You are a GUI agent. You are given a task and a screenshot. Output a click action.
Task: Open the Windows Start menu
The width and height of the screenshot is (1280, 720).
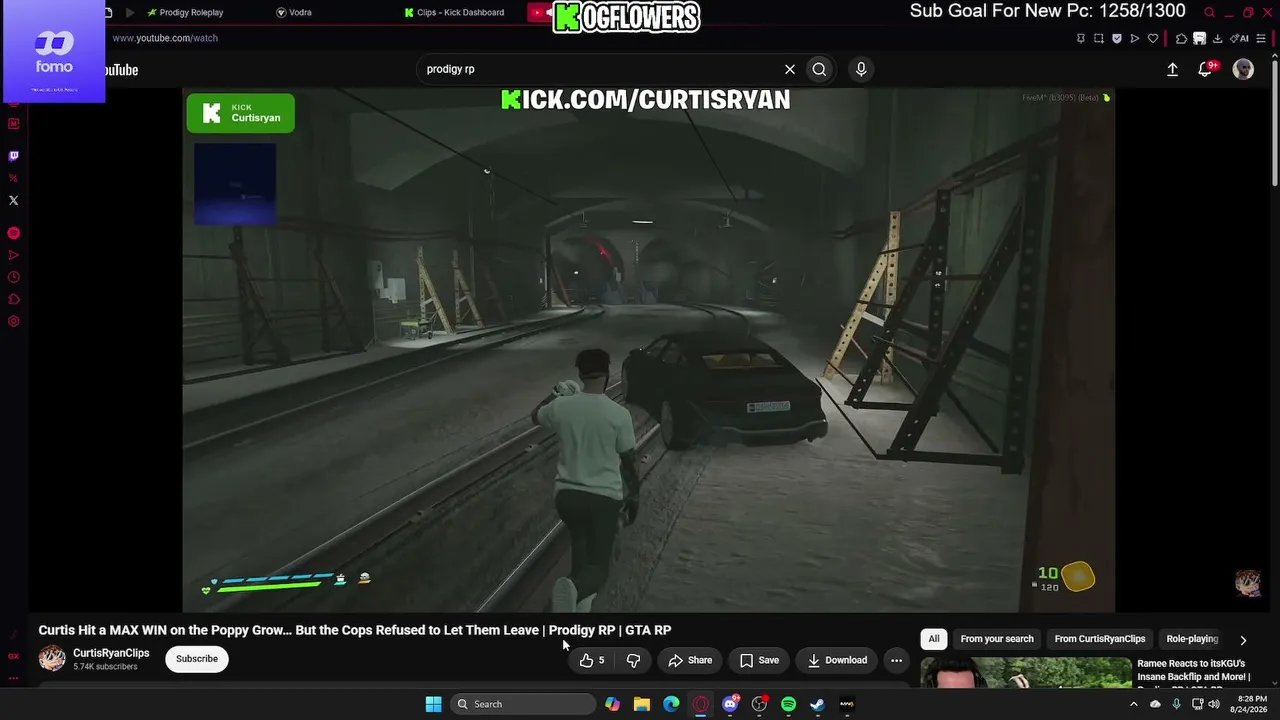pos(433,704)
